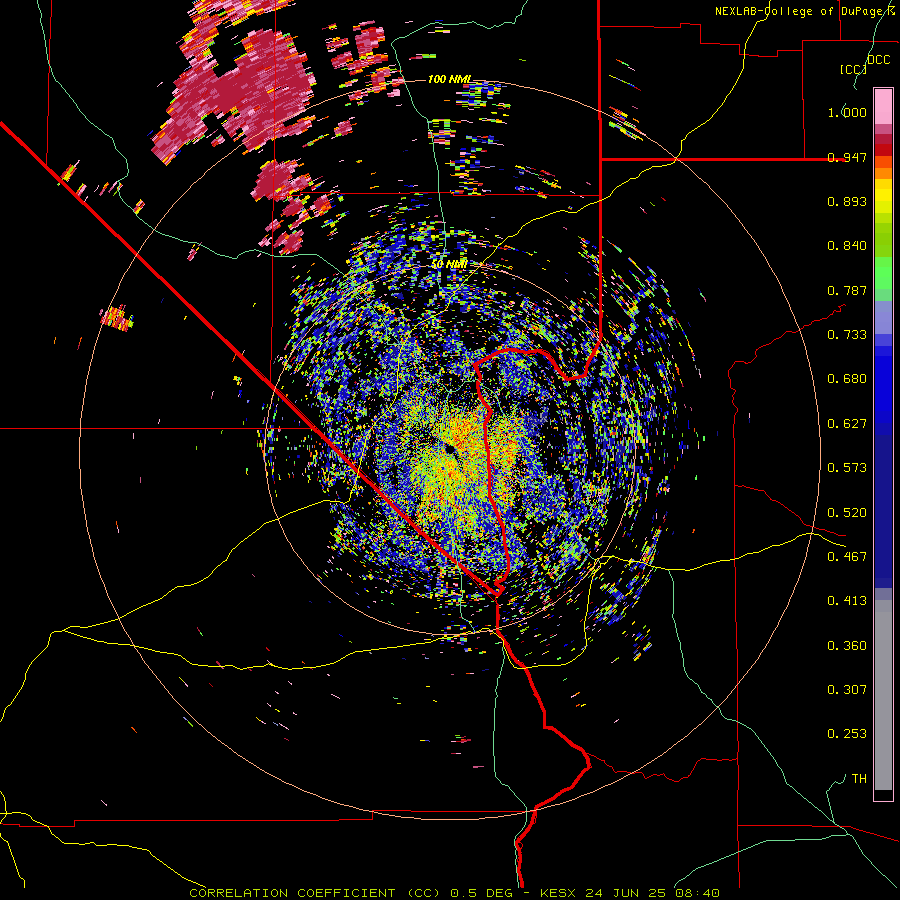This screenshot has width=900, height=900.
Task: Click the 0.467 scale value
Action: click(x=847, y=557)
